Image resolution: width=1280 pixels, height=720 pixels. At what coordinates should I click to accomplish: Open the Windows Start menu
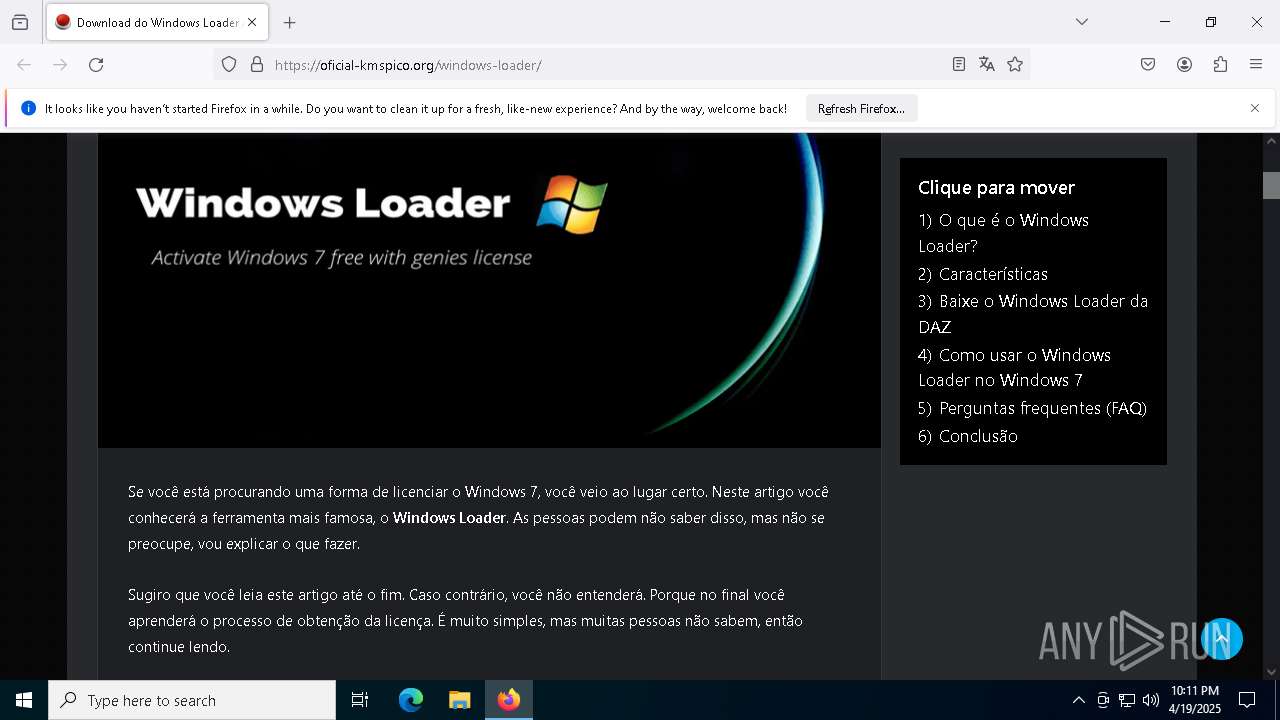tap(24, 700)
